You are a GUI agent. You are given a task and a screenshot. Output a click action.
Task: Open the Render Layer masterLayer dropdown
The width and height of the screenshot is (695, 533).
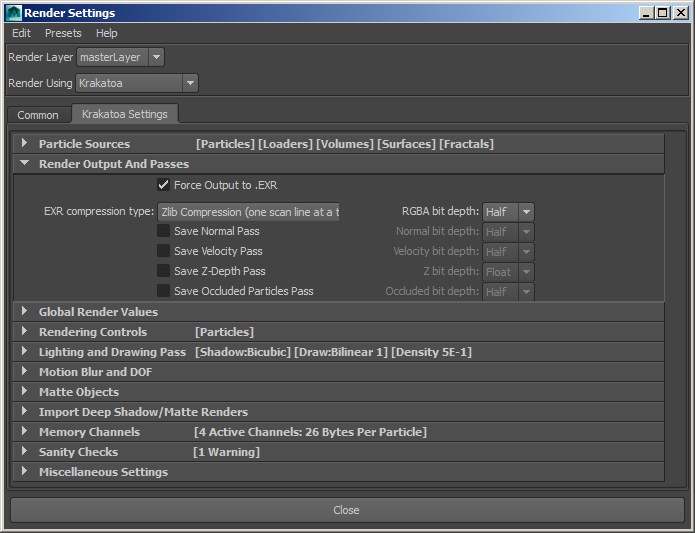(120, 57)
